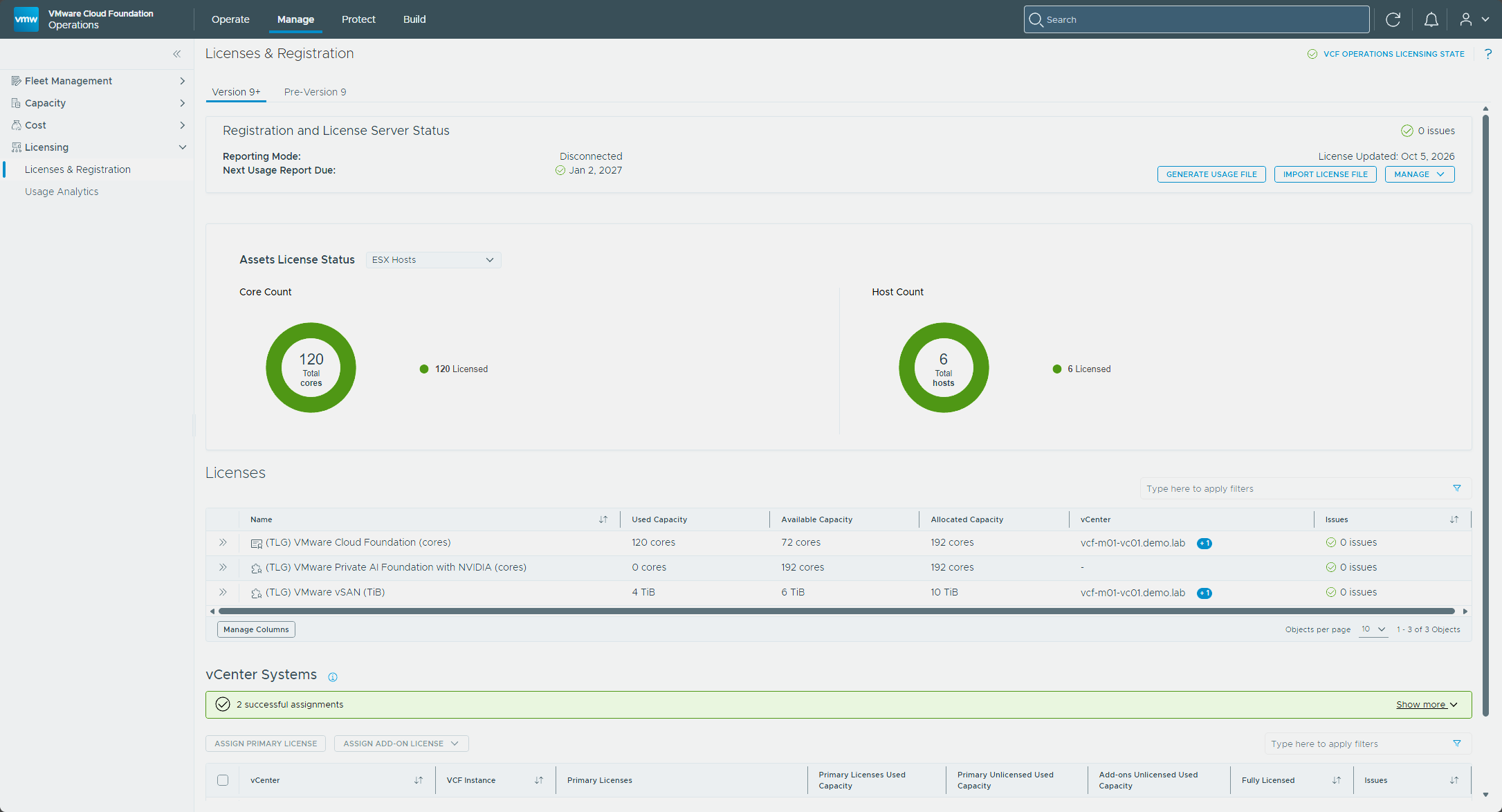Click Show more in assignments banner
Screen dimensions: 1502x812
1426,705
